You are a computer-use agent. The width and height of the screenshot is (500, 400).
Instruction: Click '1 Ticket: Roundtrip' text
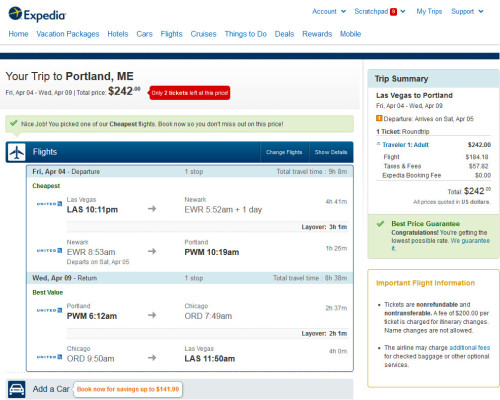point(403,132)
